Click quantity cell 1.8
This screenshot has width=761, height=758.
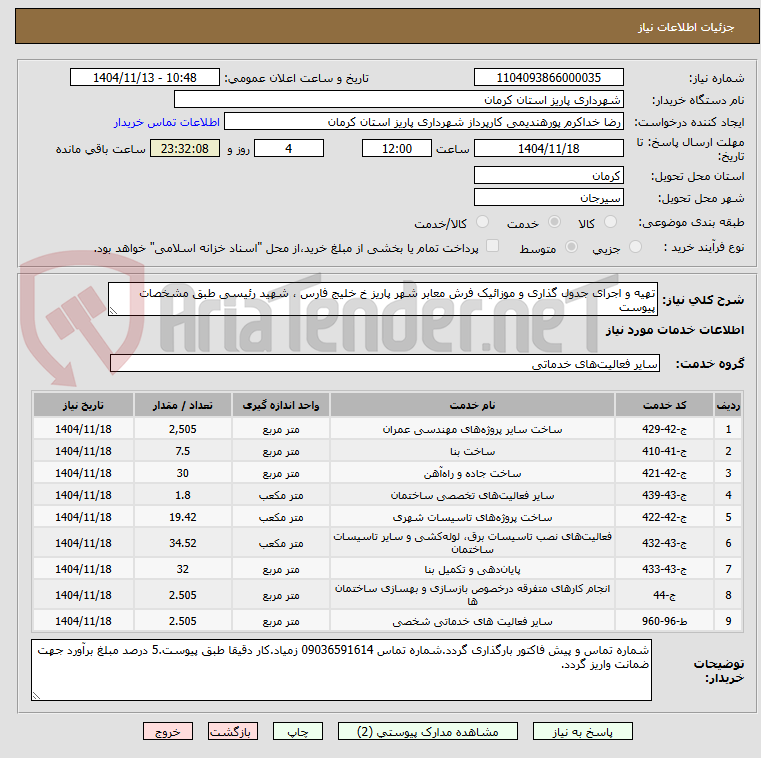pos(182,495)
